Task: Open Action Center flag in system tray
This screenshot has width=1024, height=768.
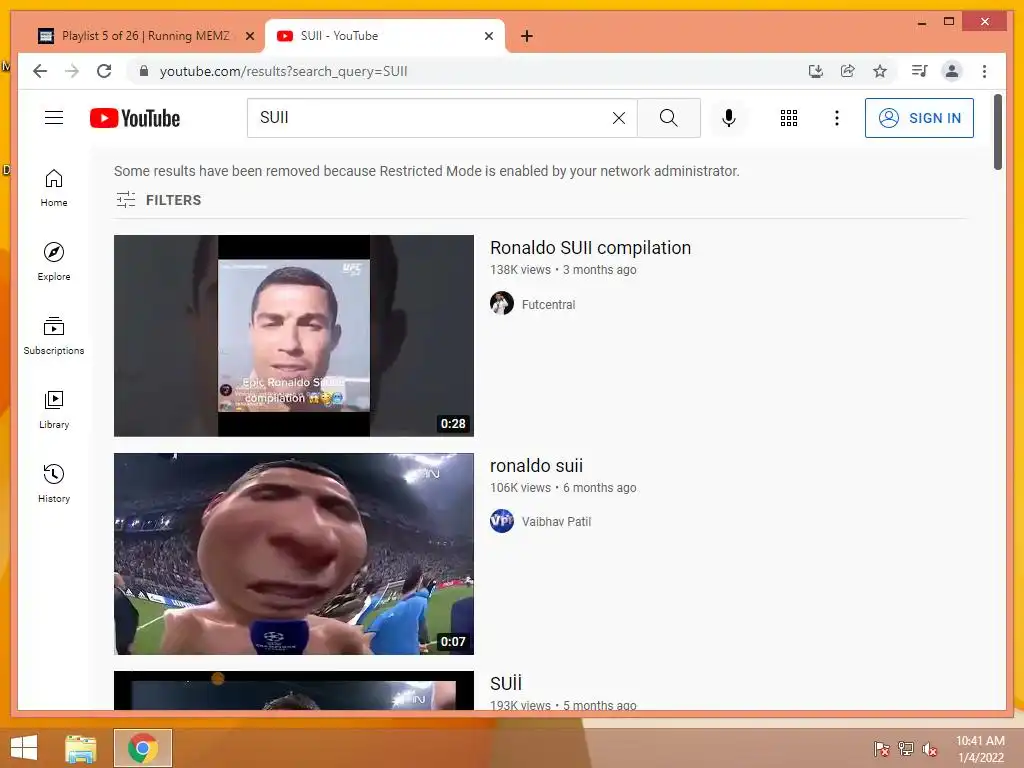Action: click(x=882, y=749)
